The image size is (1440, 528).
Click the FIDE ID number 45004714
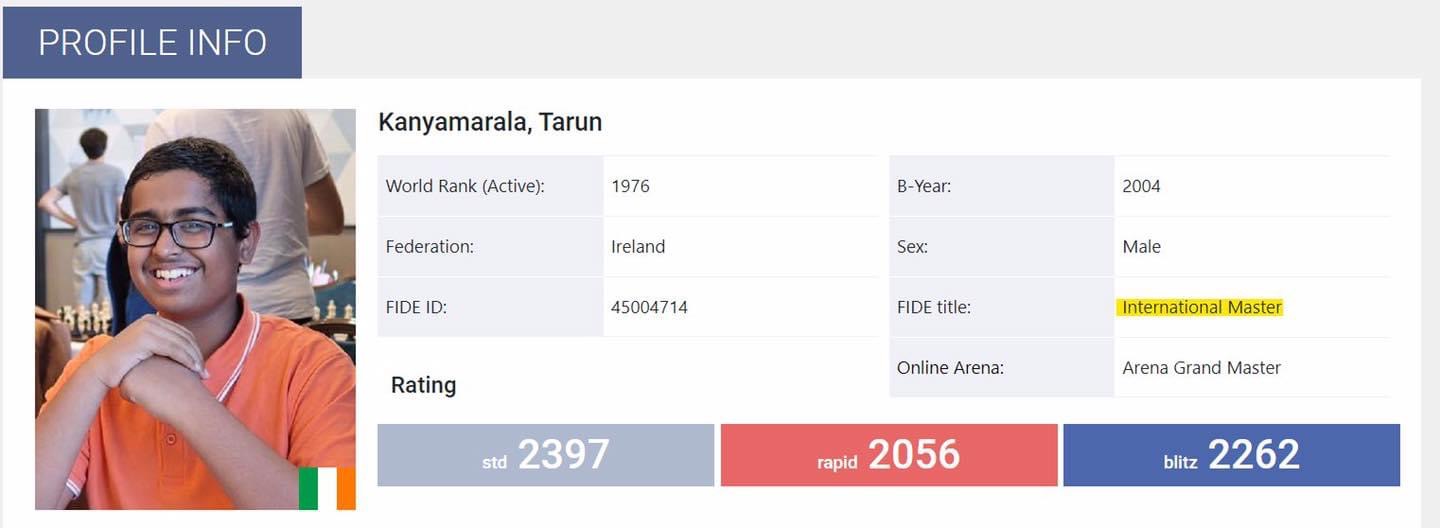649,307
